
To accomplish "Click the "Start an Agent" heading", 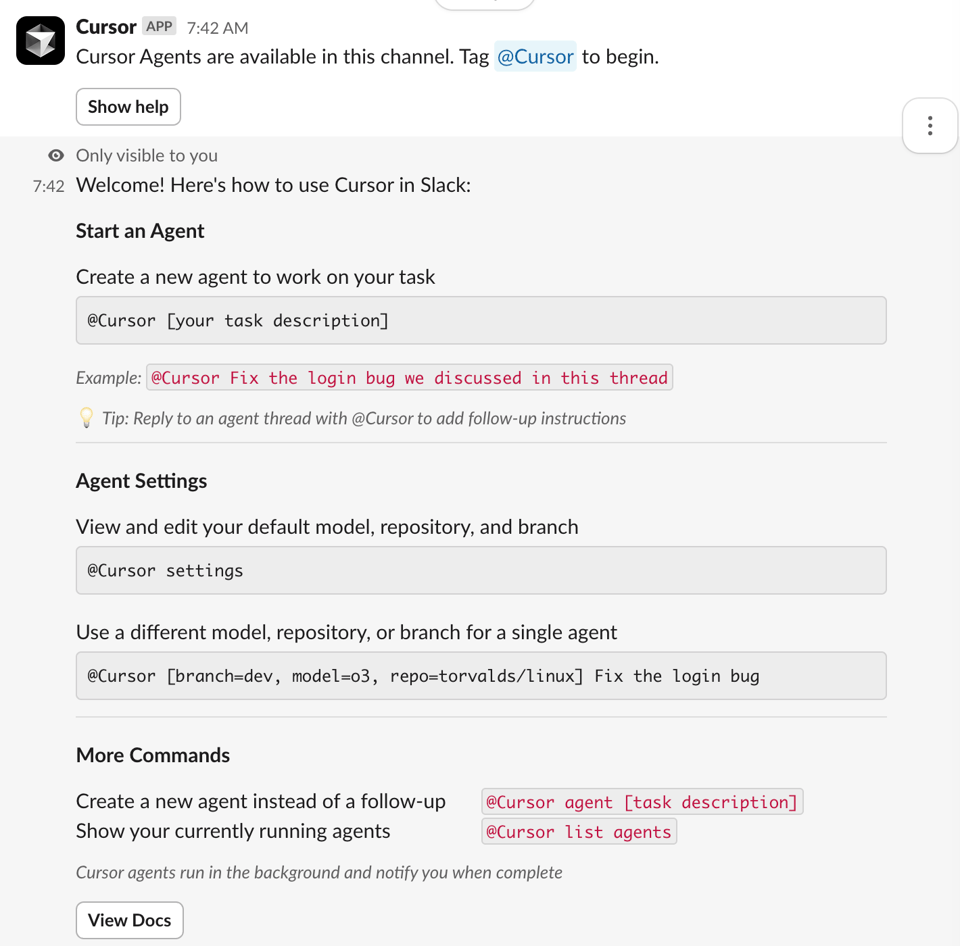I will [x=140, y=231].
